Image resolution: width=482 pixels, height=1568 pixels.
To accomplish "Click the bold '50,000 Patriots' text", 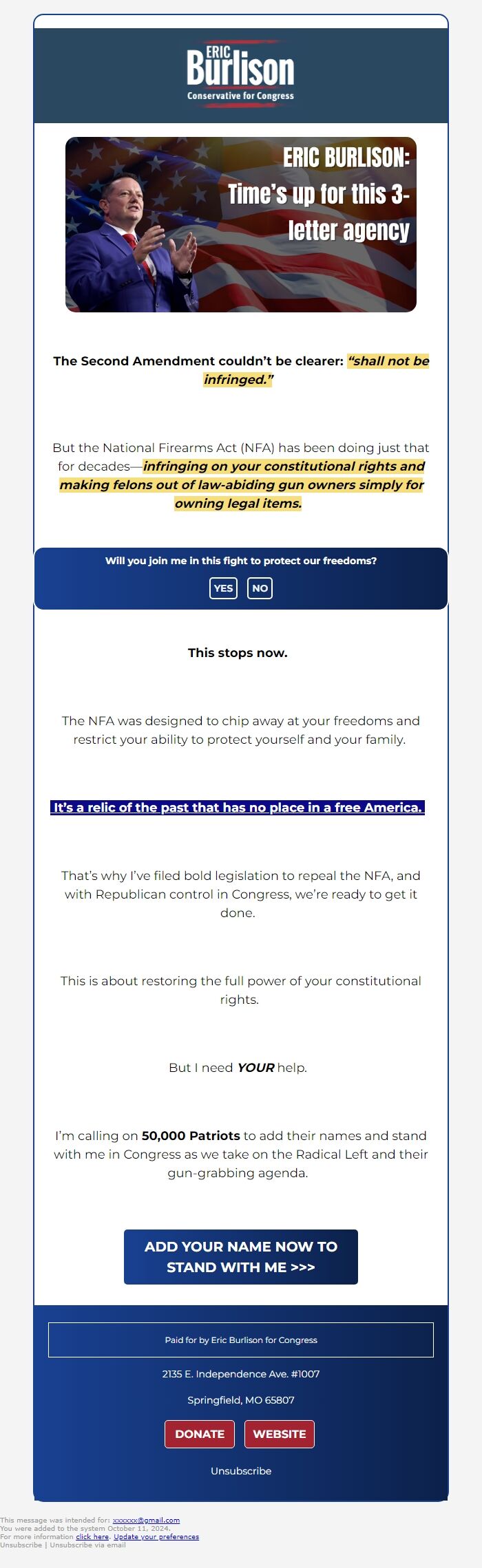I will 191,1136.
